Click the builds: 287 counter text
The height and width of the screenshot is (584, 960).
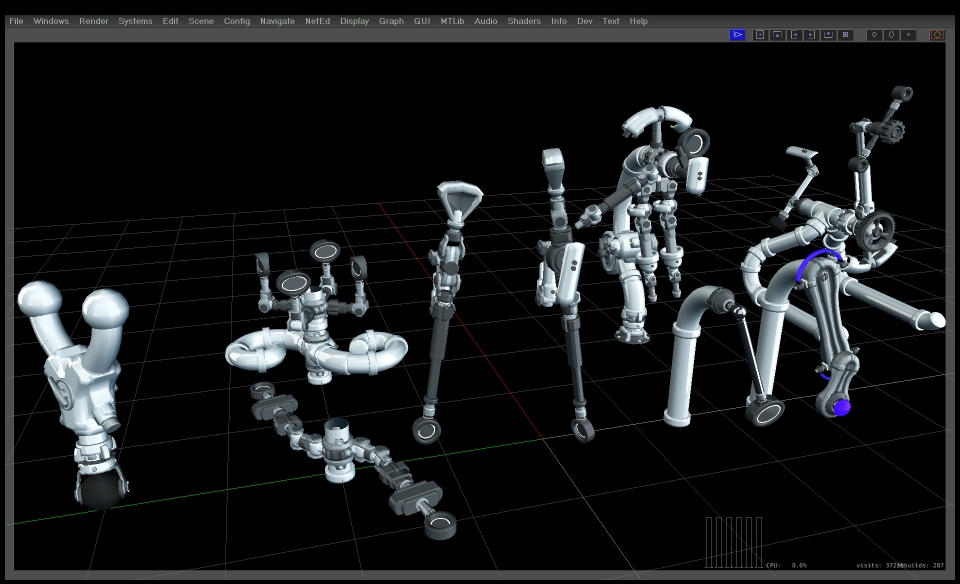pos(924,566)
